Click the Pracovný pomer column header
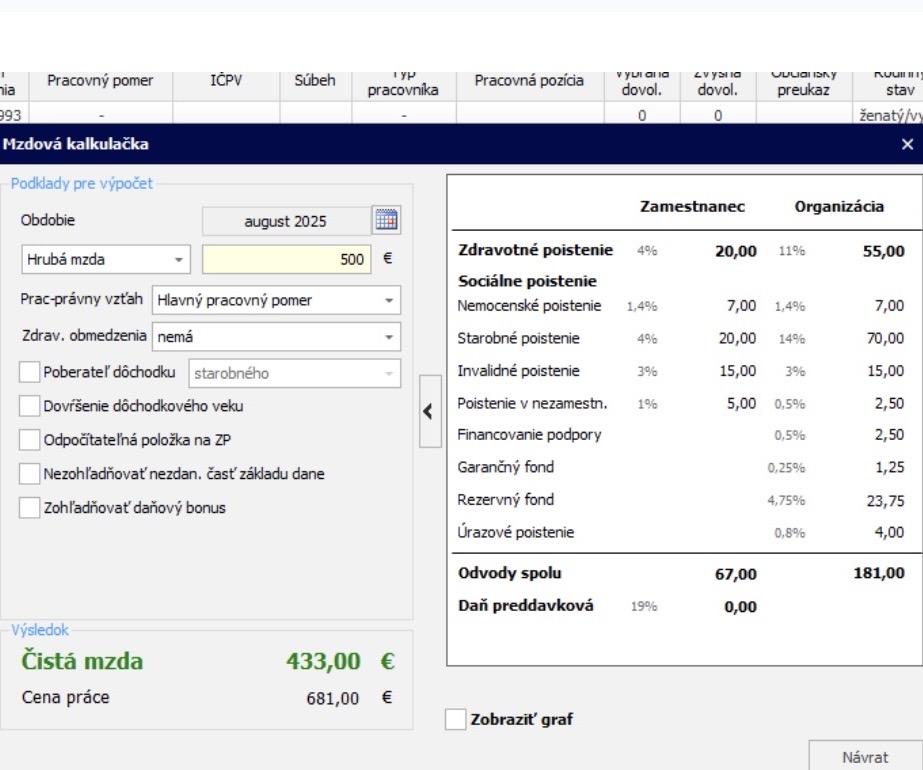Viewport: 923px width, 770px height. (x=100, y=81)
